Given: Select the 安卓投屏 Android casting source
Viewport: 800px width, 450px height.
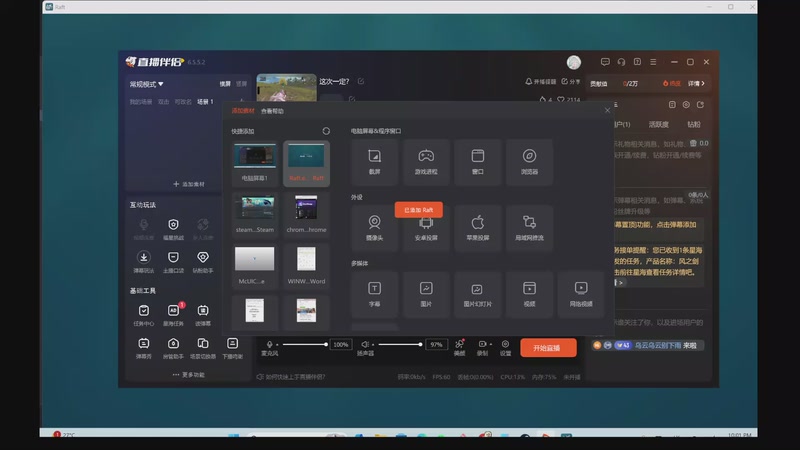Looking at the screenshot, I should (426, 228).
